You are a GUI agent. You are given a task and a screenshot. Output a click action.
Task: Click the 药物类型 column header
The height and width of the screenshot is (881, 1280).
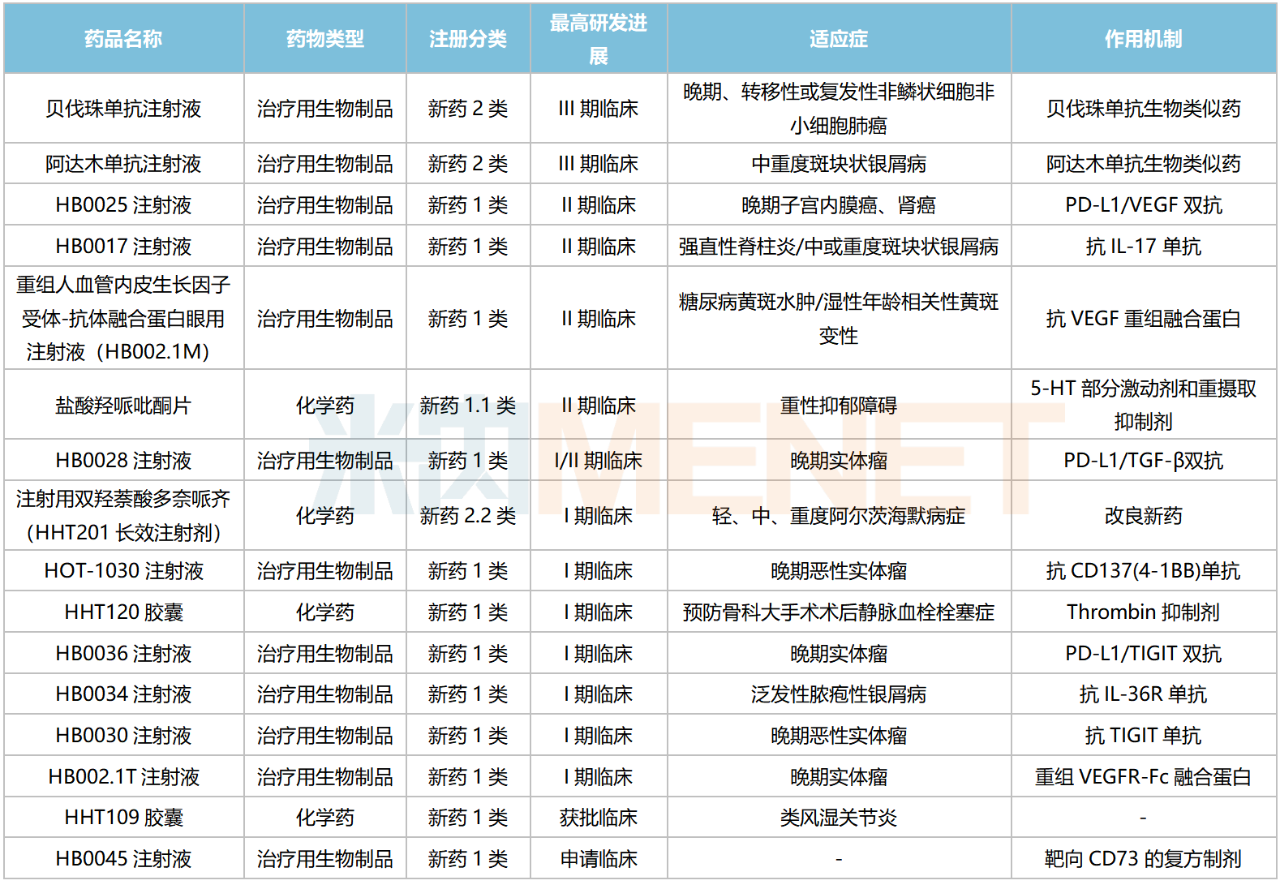tap(325, 40)
